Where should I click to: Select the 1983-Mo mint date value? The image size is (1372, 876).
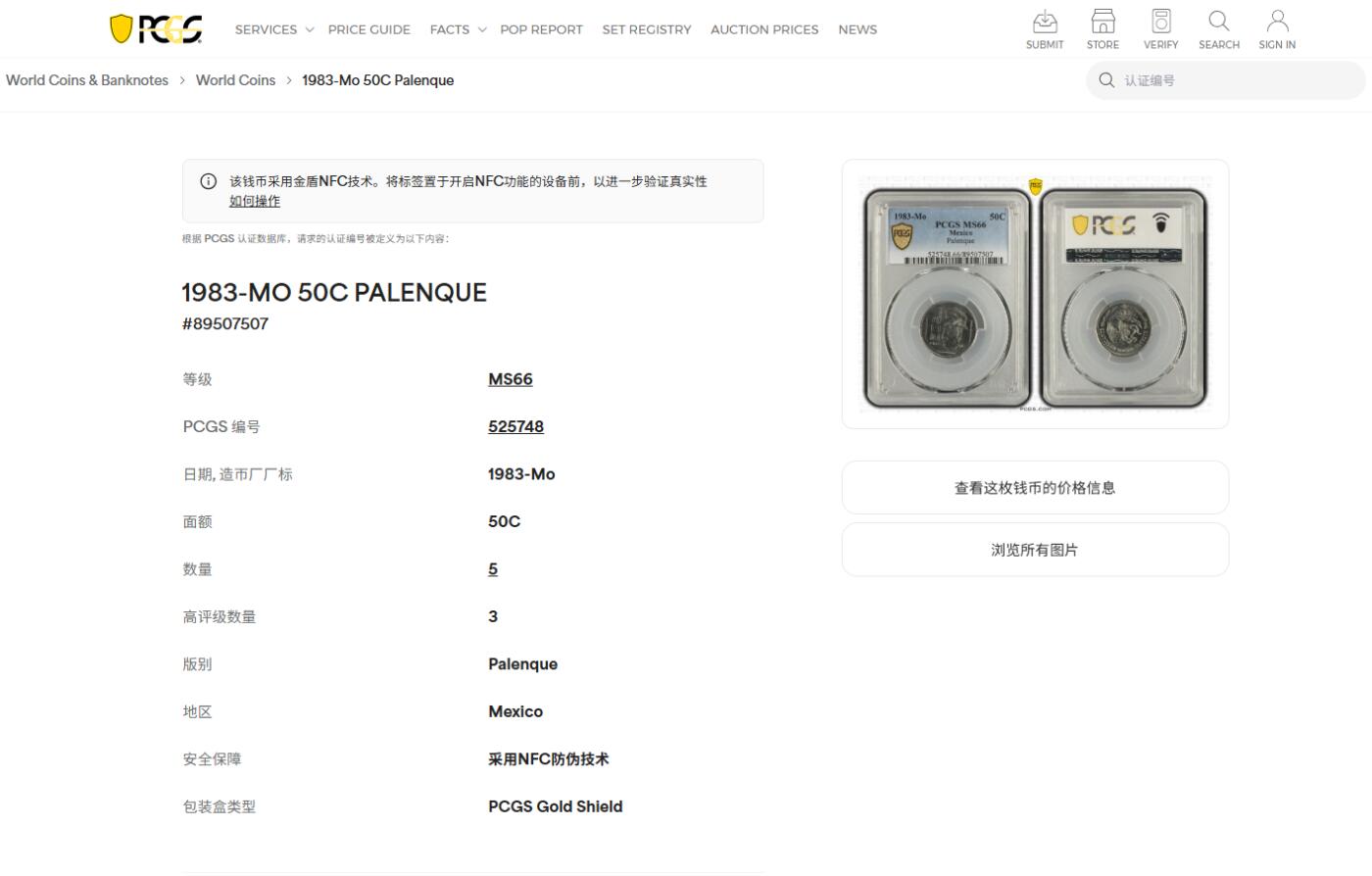coord(521,474)
